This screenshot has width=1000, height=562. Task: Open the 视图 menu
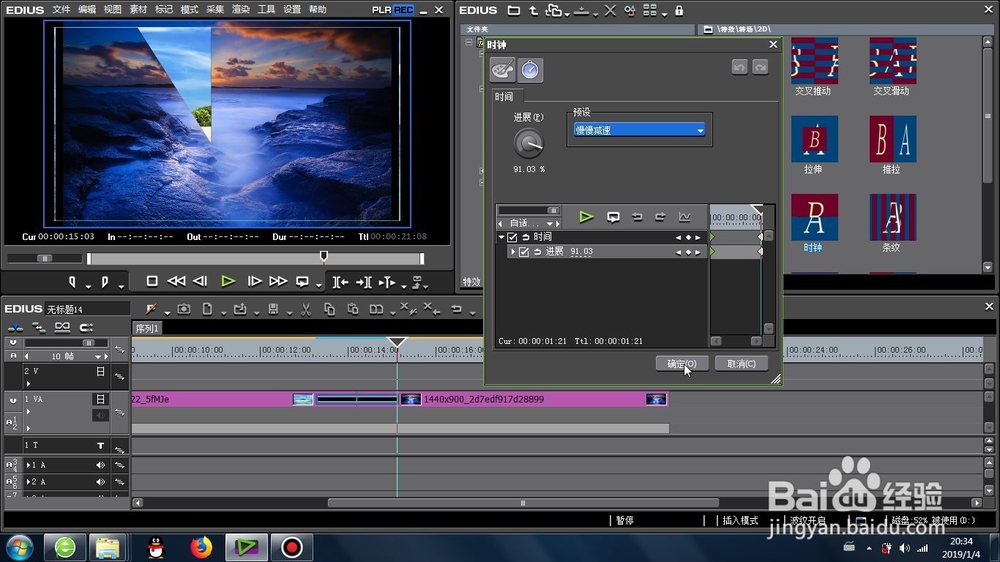[112, 10]
